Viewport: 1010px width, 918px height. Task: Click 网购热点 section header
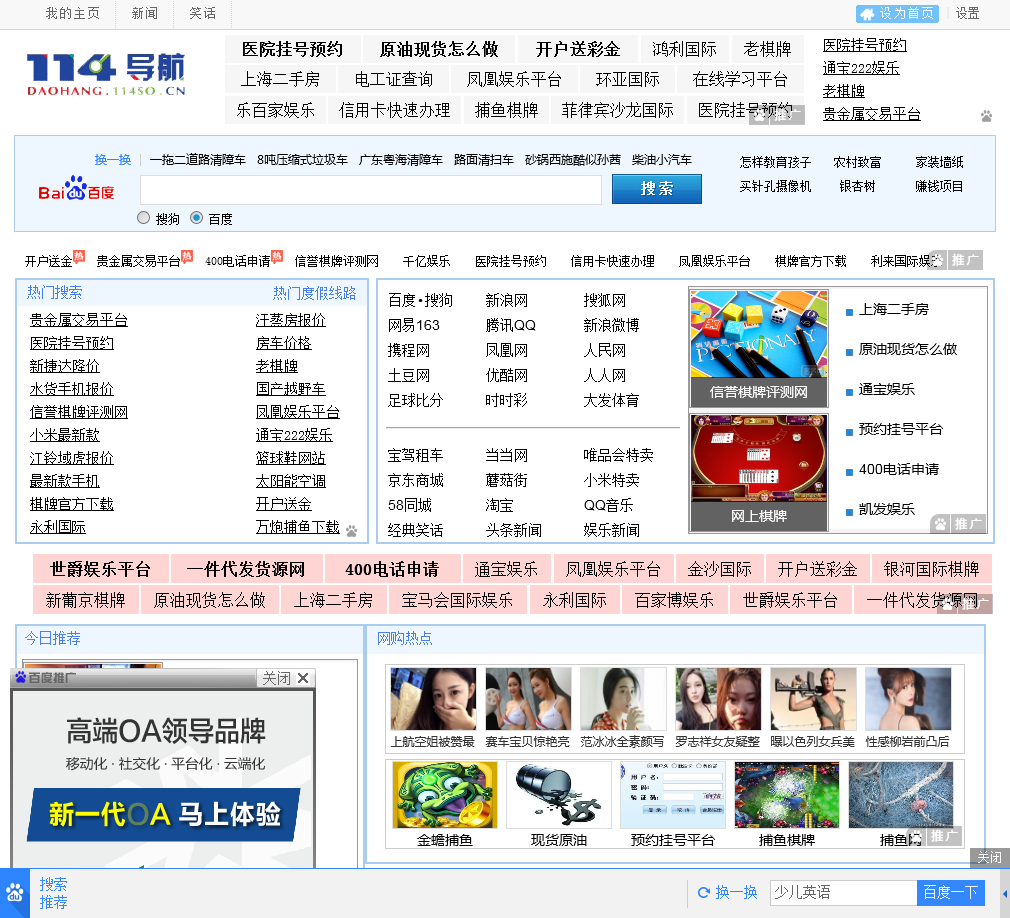point(405,638)
